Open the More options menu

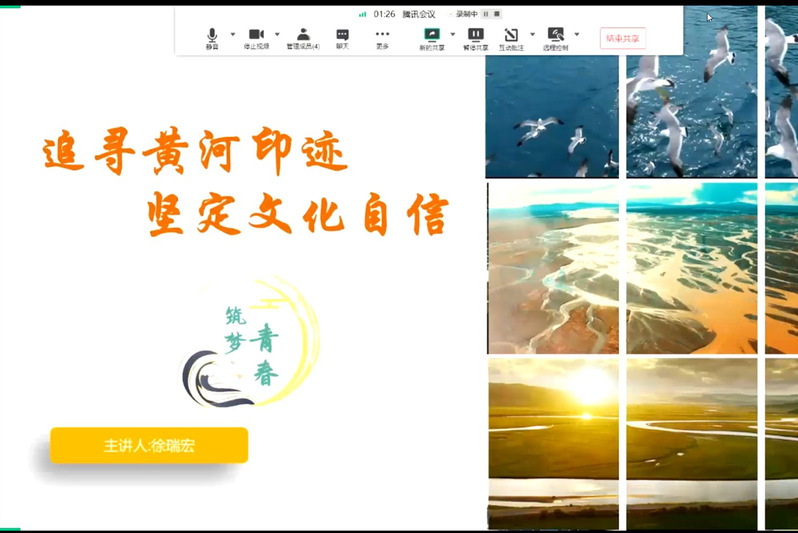(382, 37)
